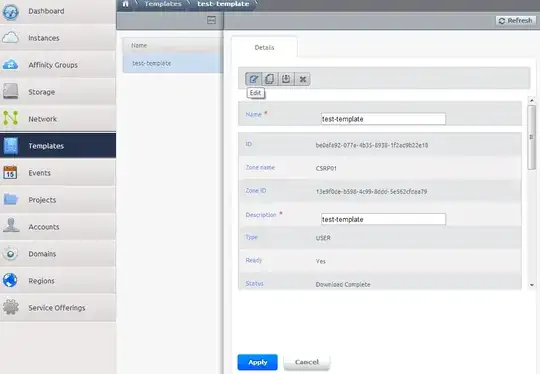Click the scrollbar up arrow
The width and height of the screenshot is (540, 374).
pos(532,100)
